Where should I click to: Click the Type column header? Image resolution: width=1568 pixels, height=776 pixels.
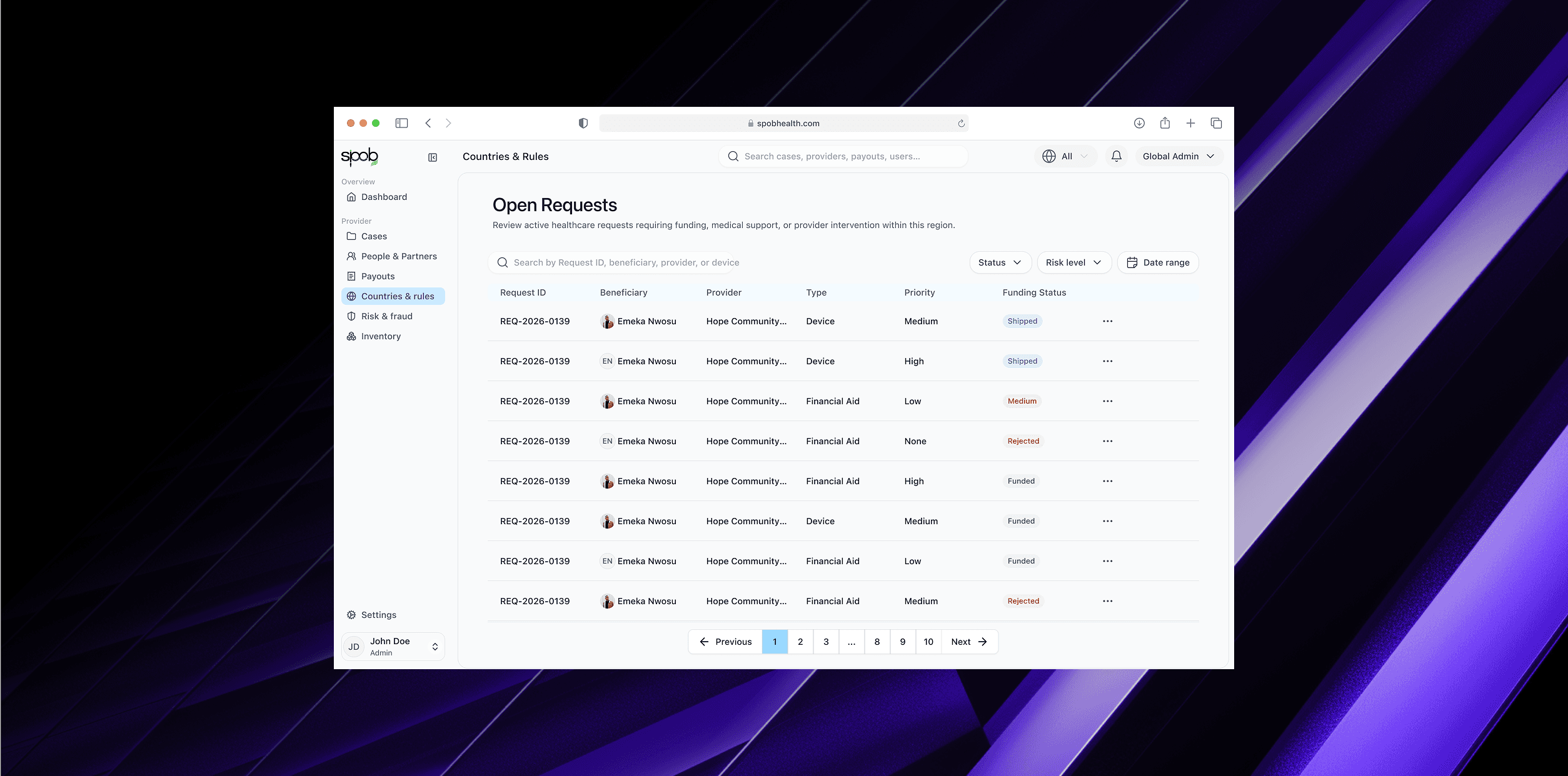tap(817, 292)
